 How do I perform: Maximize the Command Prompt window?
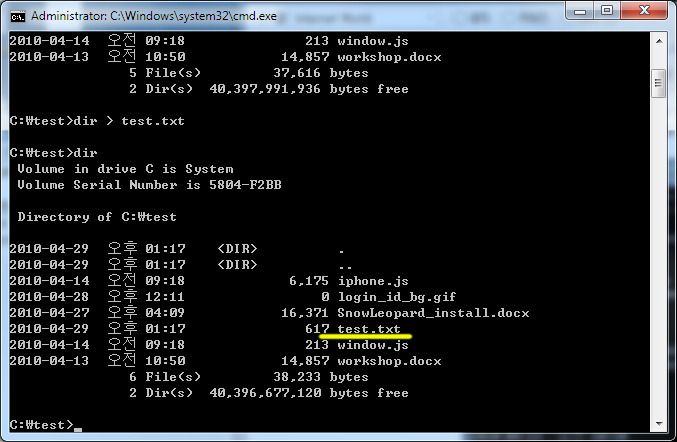point(607,10)
